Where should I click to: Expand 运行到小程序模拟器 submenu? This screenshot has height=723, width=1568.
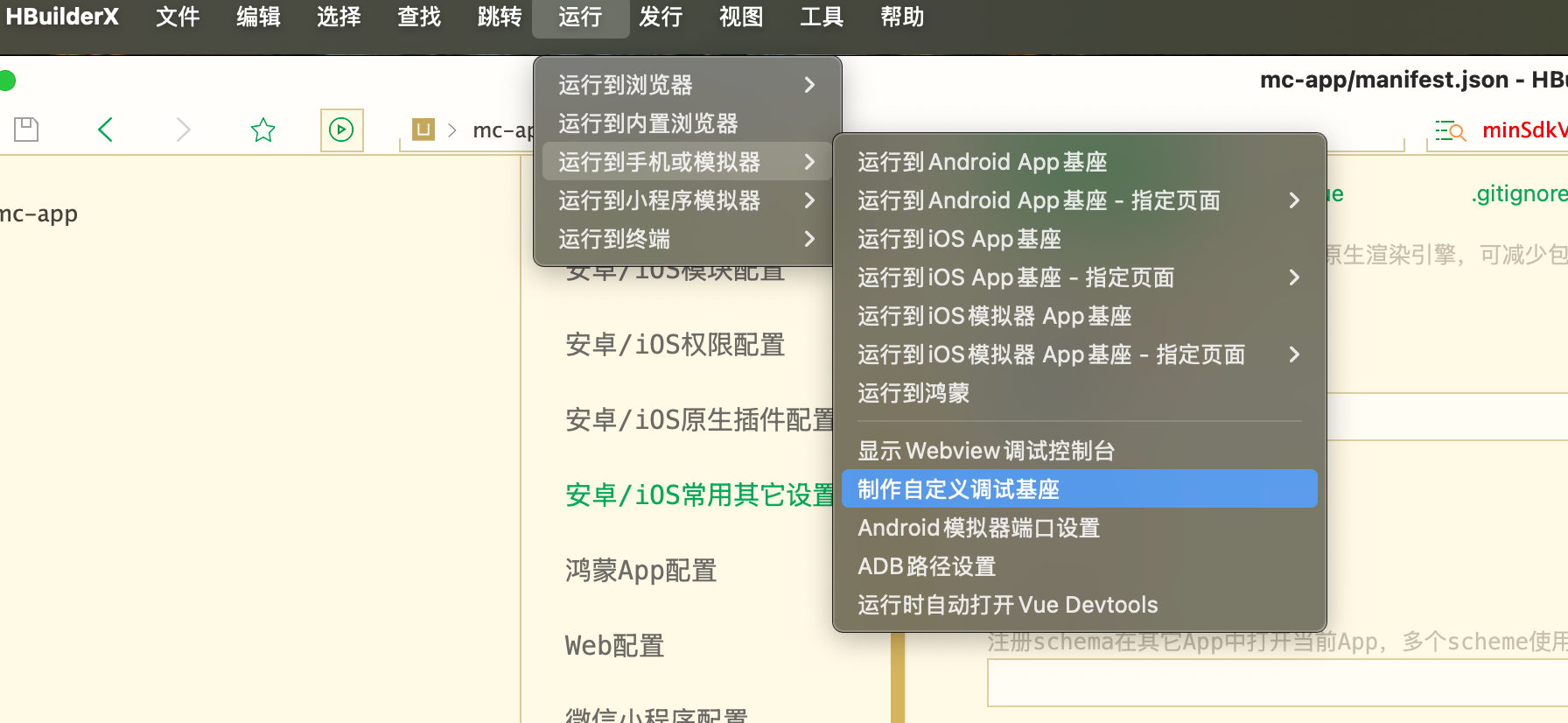pos(687,200)
